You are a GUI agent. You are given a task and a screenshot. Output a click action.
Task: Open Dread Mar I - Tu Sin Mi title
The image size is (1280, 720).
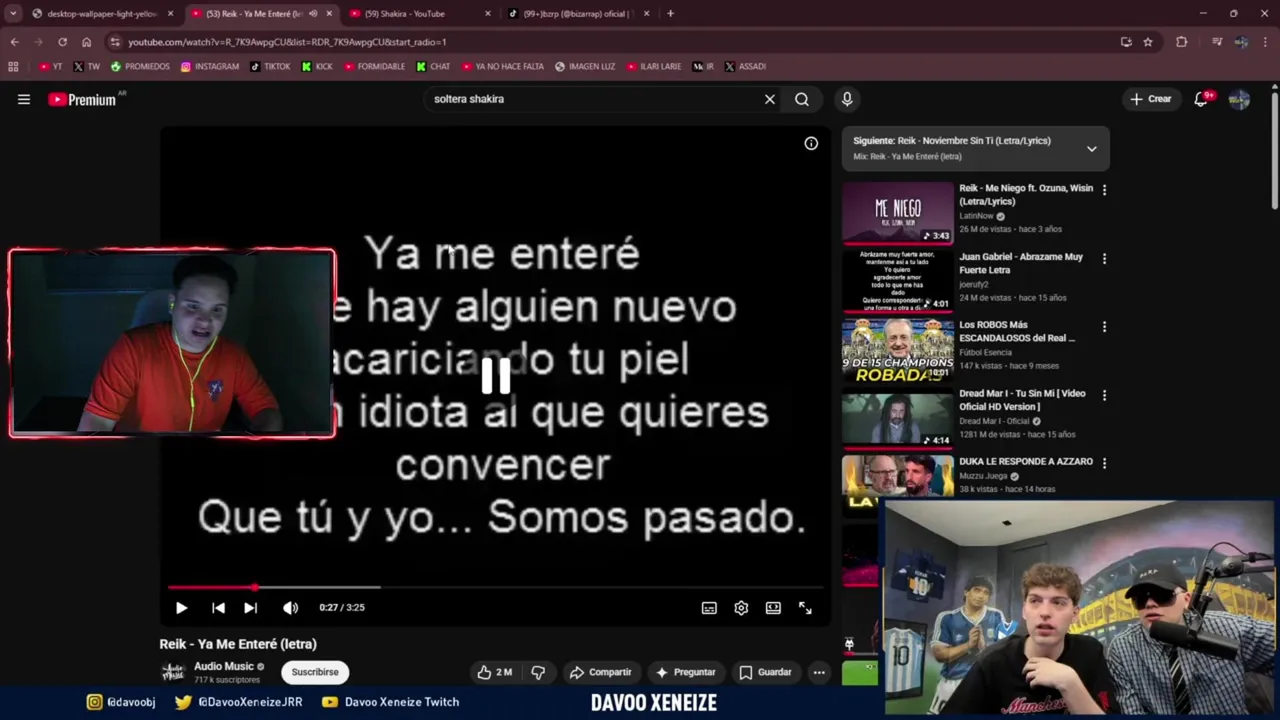tap(1022, 400)
